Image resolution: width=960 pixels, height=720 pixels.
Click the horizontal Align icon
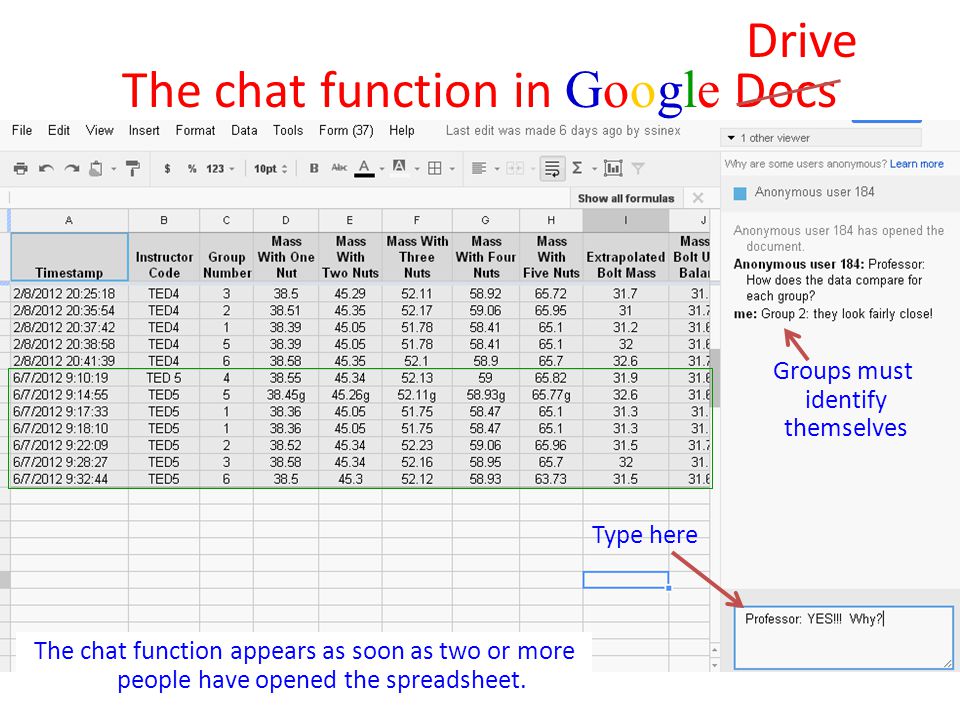pyautogui.click(x=479, y=168)
